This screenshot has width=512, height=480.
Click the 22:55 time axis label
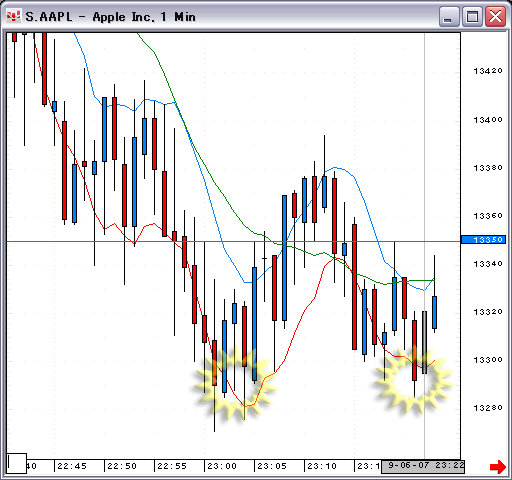pyautogui.click(x=172, y=466)
